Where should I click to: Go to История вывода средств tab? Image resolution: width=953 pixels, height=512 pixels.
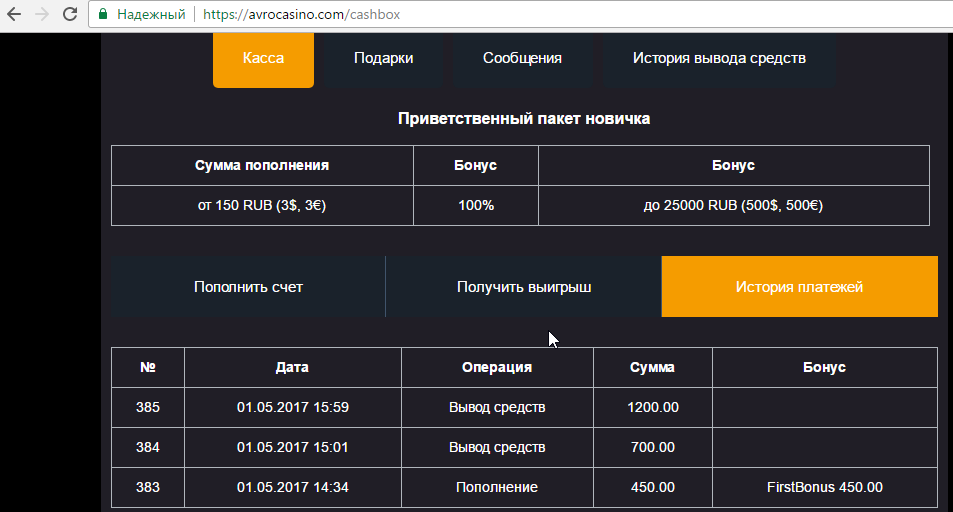[x=719, y=58]
